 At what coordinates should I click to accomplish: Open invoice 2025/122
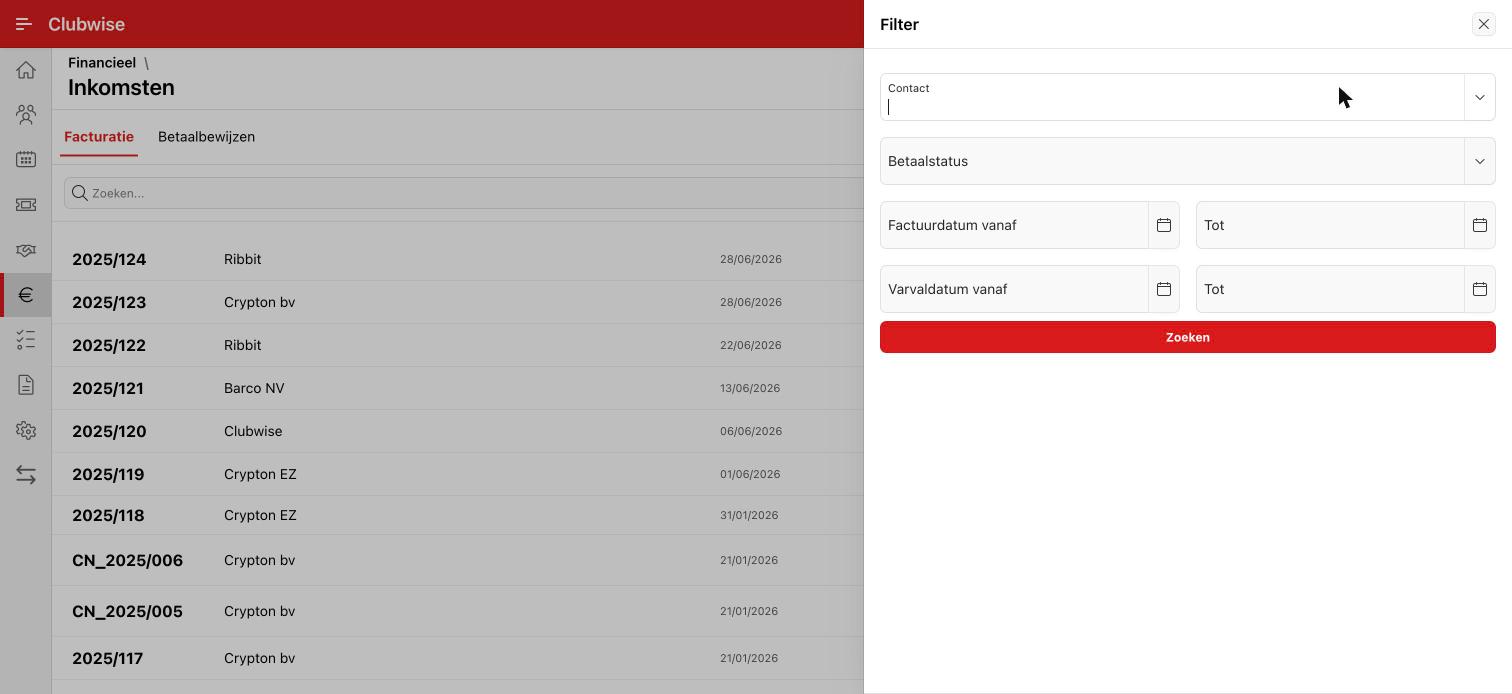click(109, 345)
